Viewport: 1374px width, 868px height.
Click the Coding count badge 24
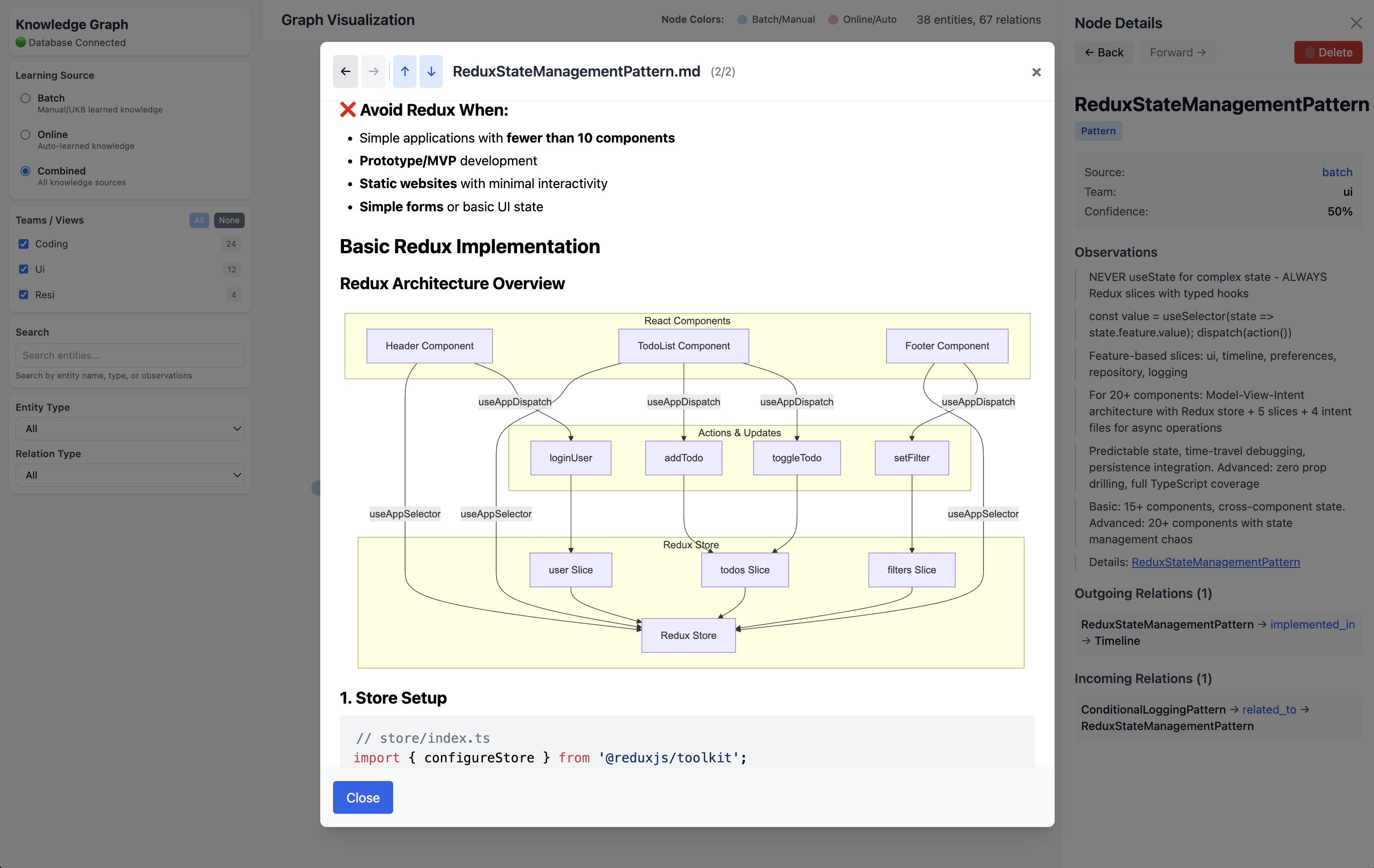(231, 244)
